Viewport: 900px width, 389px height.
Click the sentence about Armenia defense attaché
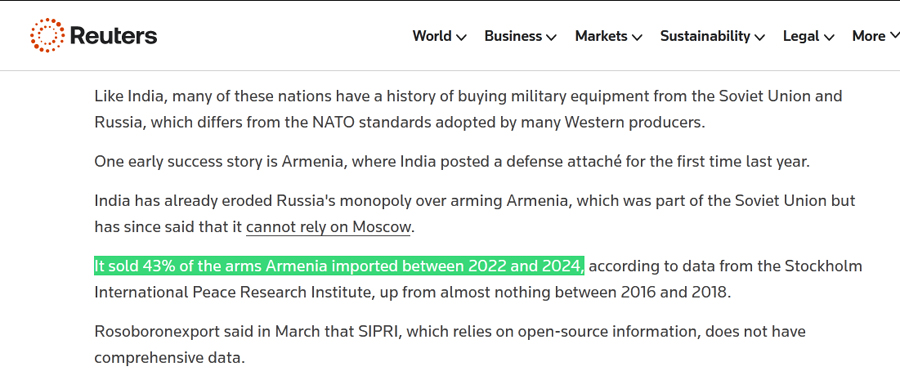[452, 161]
